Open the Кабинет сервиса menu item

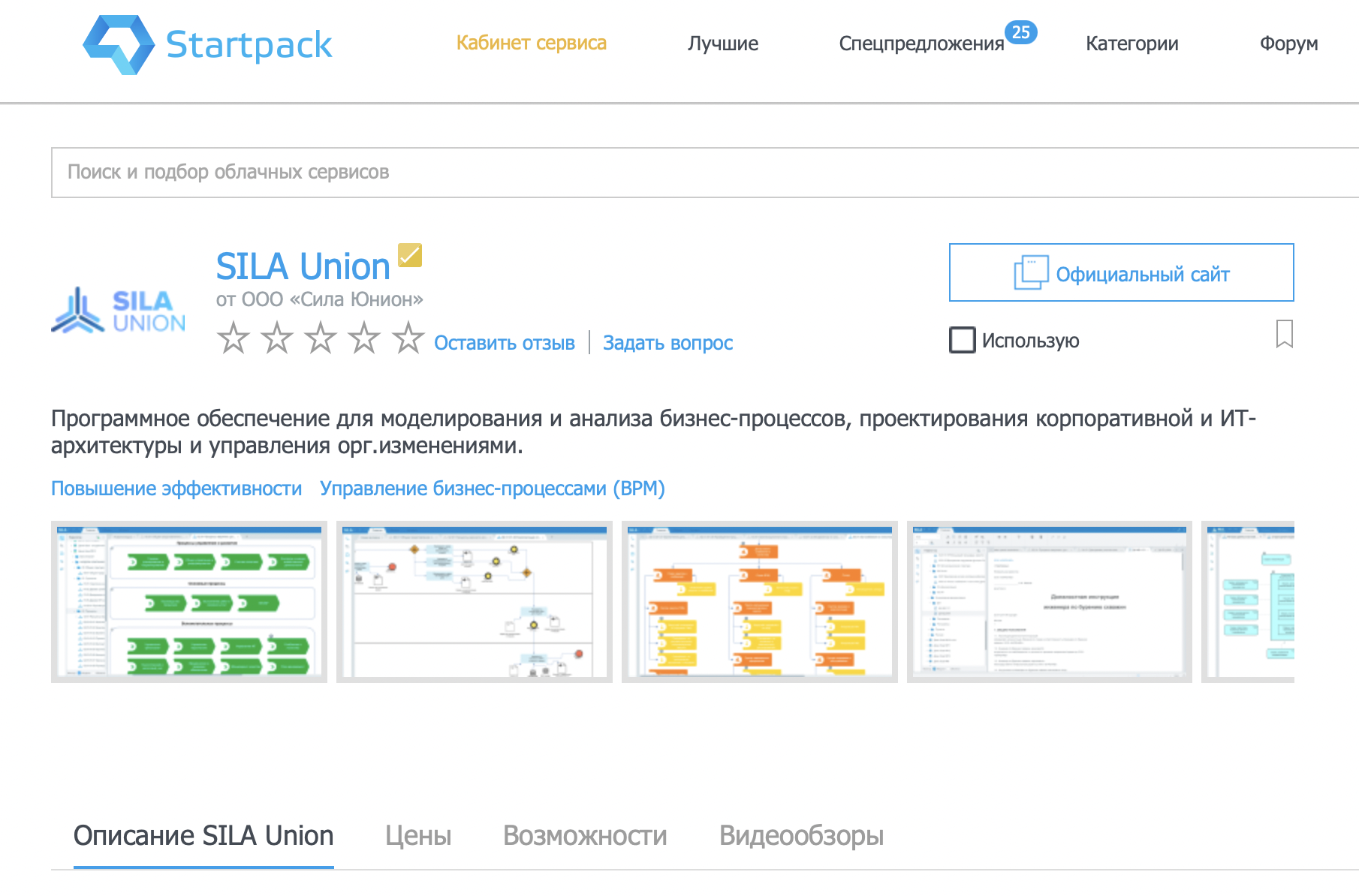pyautogui.click(x=532, y=43)
